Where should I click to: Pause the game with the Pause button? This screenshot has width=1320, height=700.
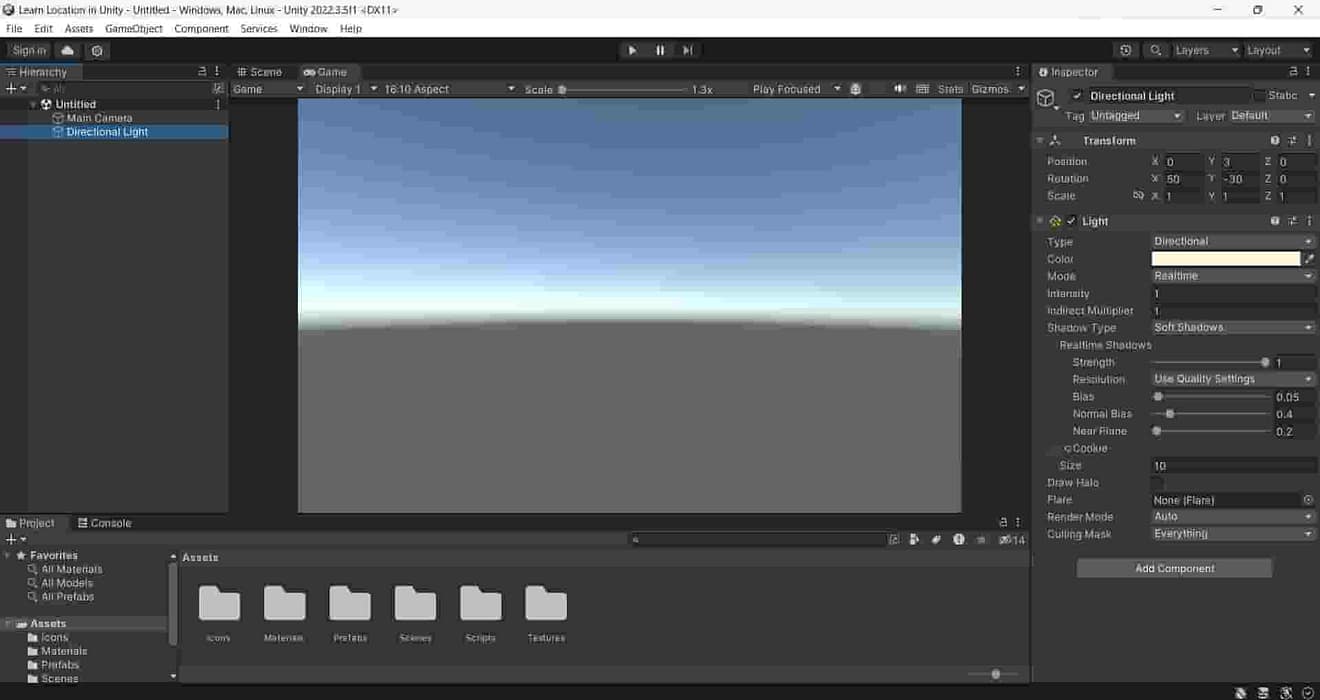point(660,50)
